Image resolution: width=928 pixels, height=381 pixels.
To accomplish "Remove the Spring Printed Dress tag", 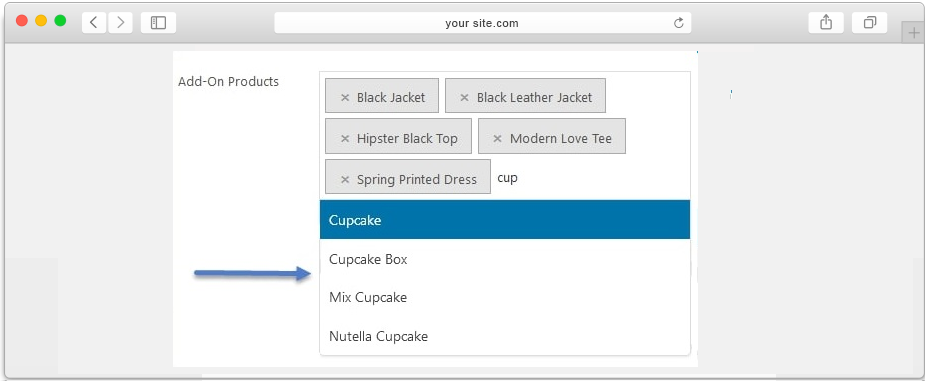I will click(x=345, y=180).
